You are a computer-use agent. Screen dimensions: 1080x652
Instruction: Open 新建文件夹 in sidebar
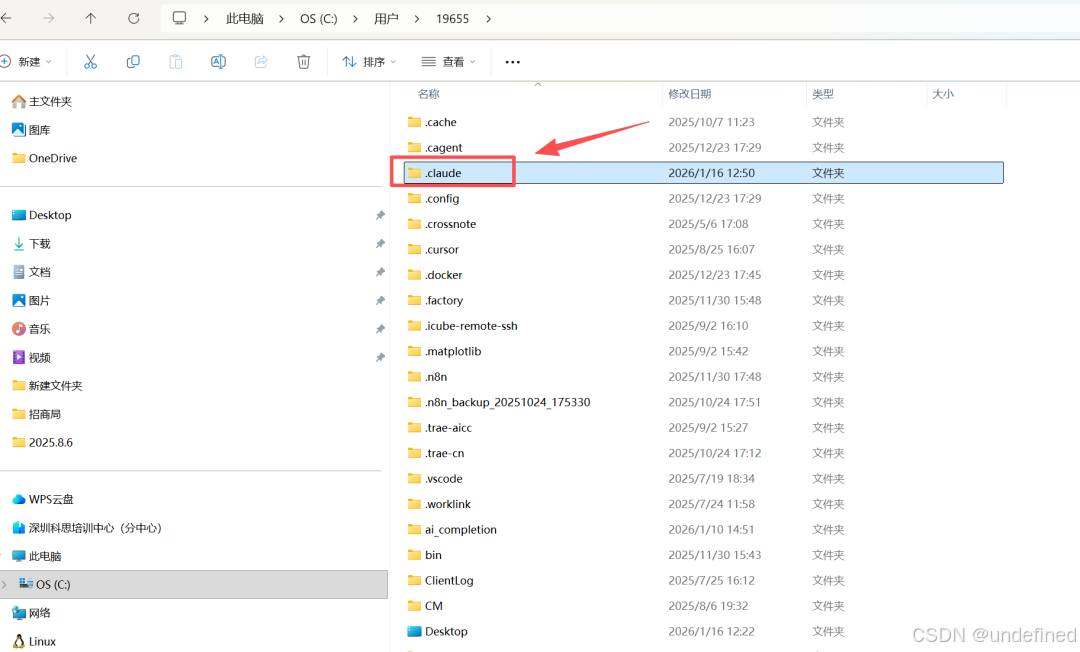[48, 386]
